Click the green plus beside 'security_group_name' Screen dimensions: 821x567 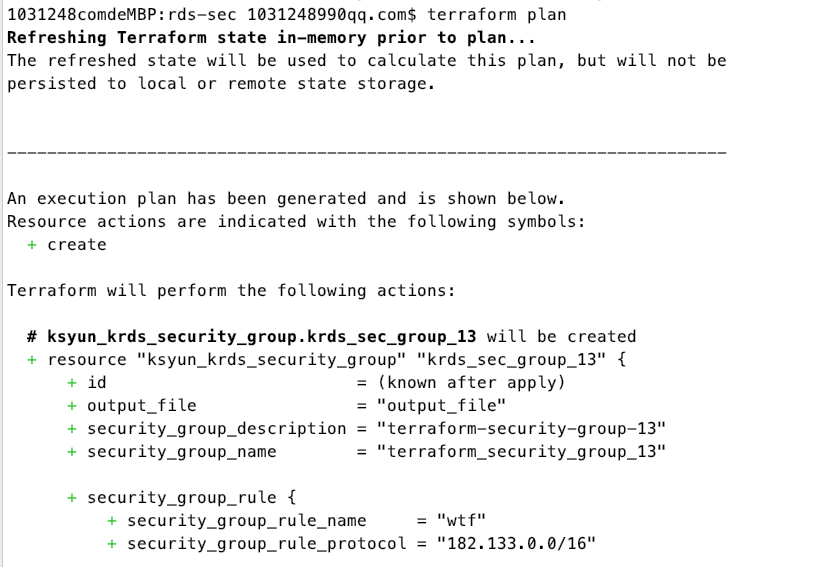(x=72, y=452)
